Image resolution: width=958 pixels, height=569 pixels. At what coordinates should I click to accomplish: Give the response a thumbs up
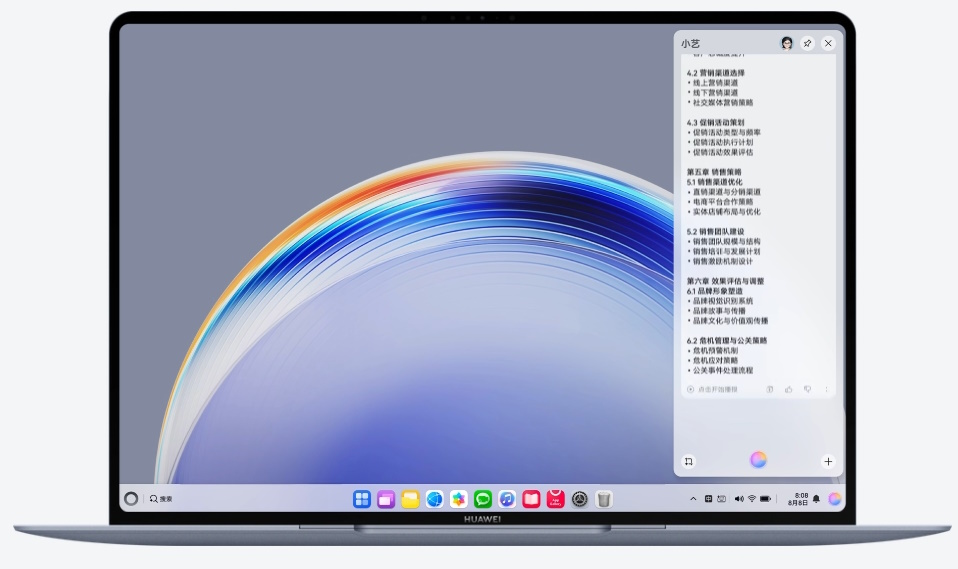(789, 389)
